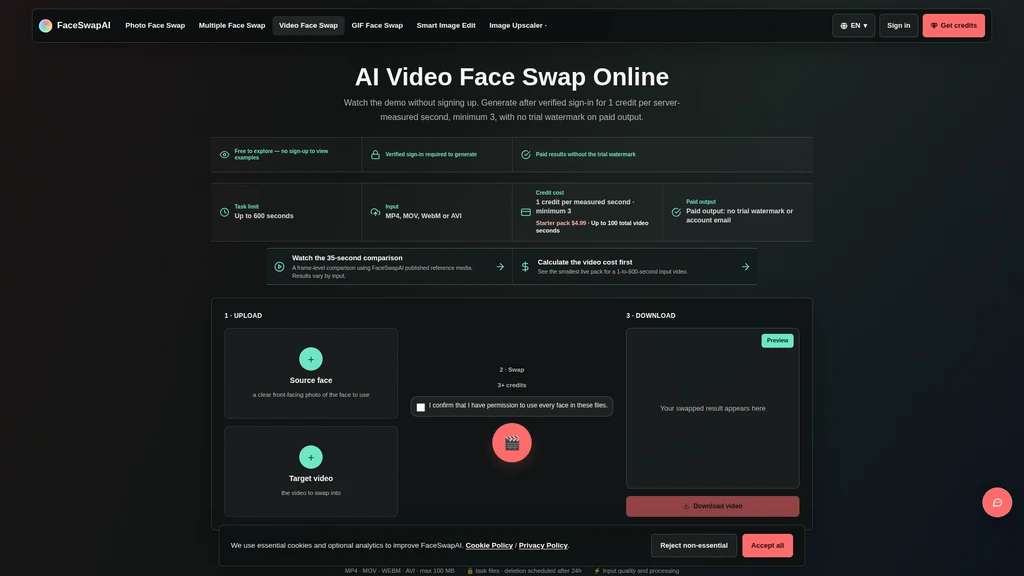Click the red clapperboard swap button
This screenshot has height=576, width=1024.
(511, 443)
